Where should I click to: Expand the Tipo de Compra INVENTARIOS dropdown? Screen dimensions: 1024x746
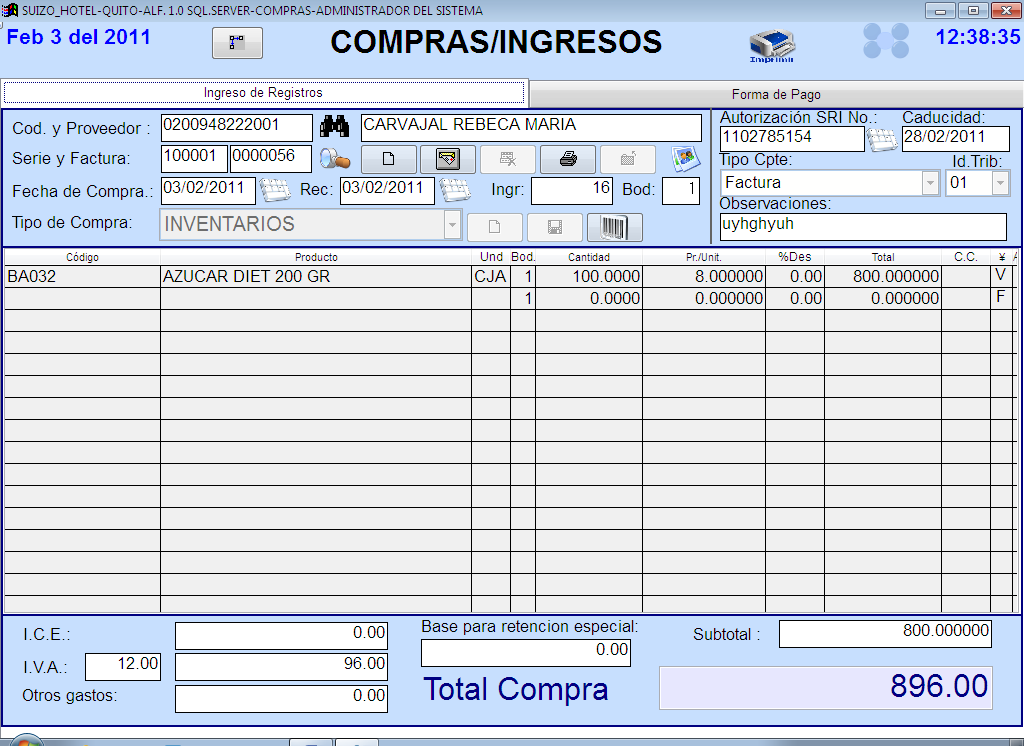452,225
